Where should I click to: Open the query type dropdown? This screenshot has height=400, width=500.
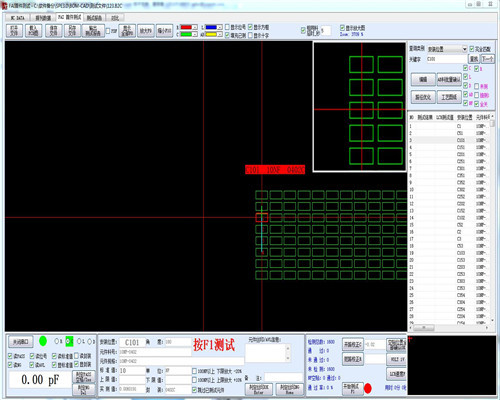tap(447, 49)
